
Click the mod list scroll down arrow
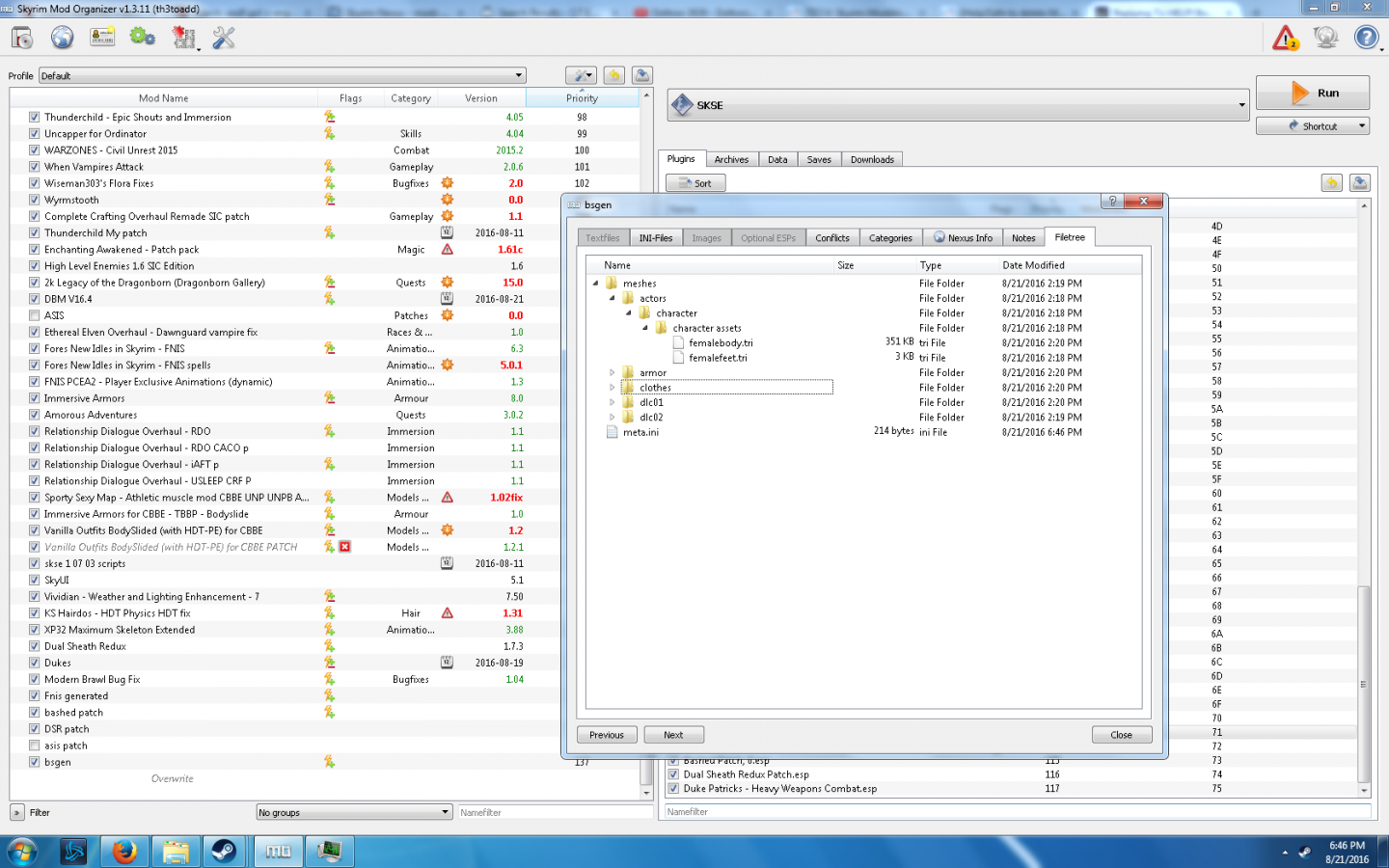pos(646,793)
